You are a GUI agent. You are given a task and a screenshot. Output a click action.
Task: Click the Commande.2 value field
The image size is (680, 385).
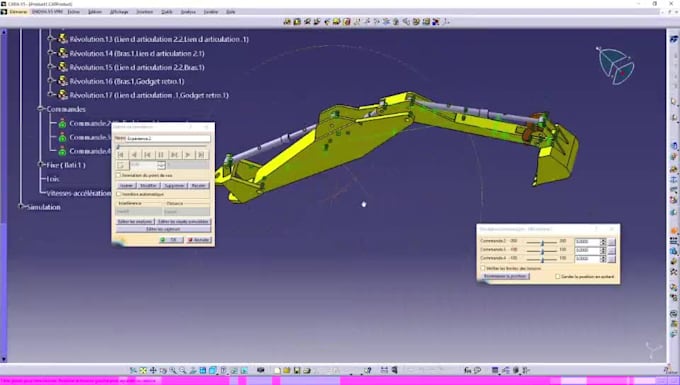point(587,241)
